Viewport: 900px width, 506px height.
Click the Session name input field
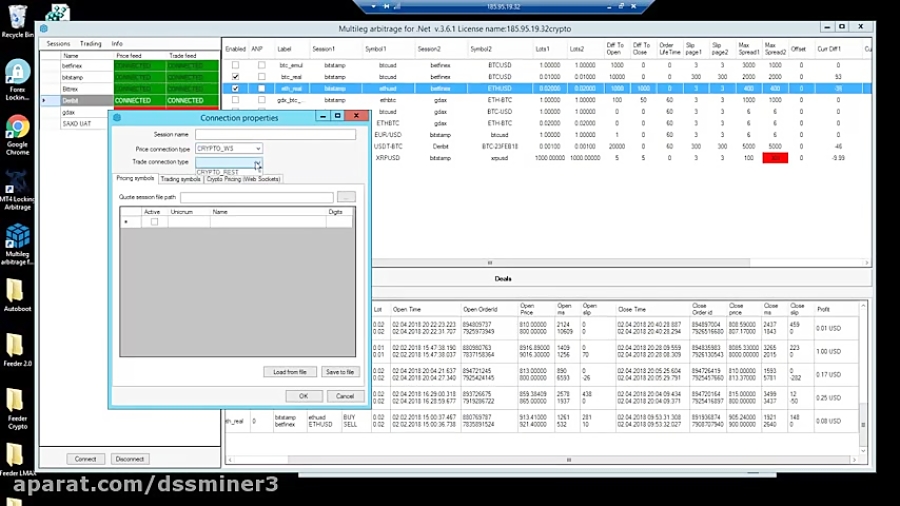(x=276, y=134)
